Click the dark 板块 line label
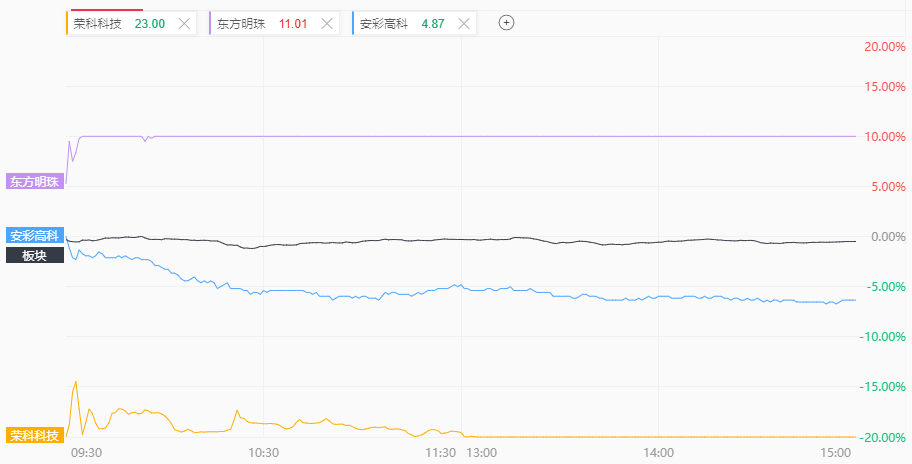This screenshot has height=464, width=912. point(35,255)
